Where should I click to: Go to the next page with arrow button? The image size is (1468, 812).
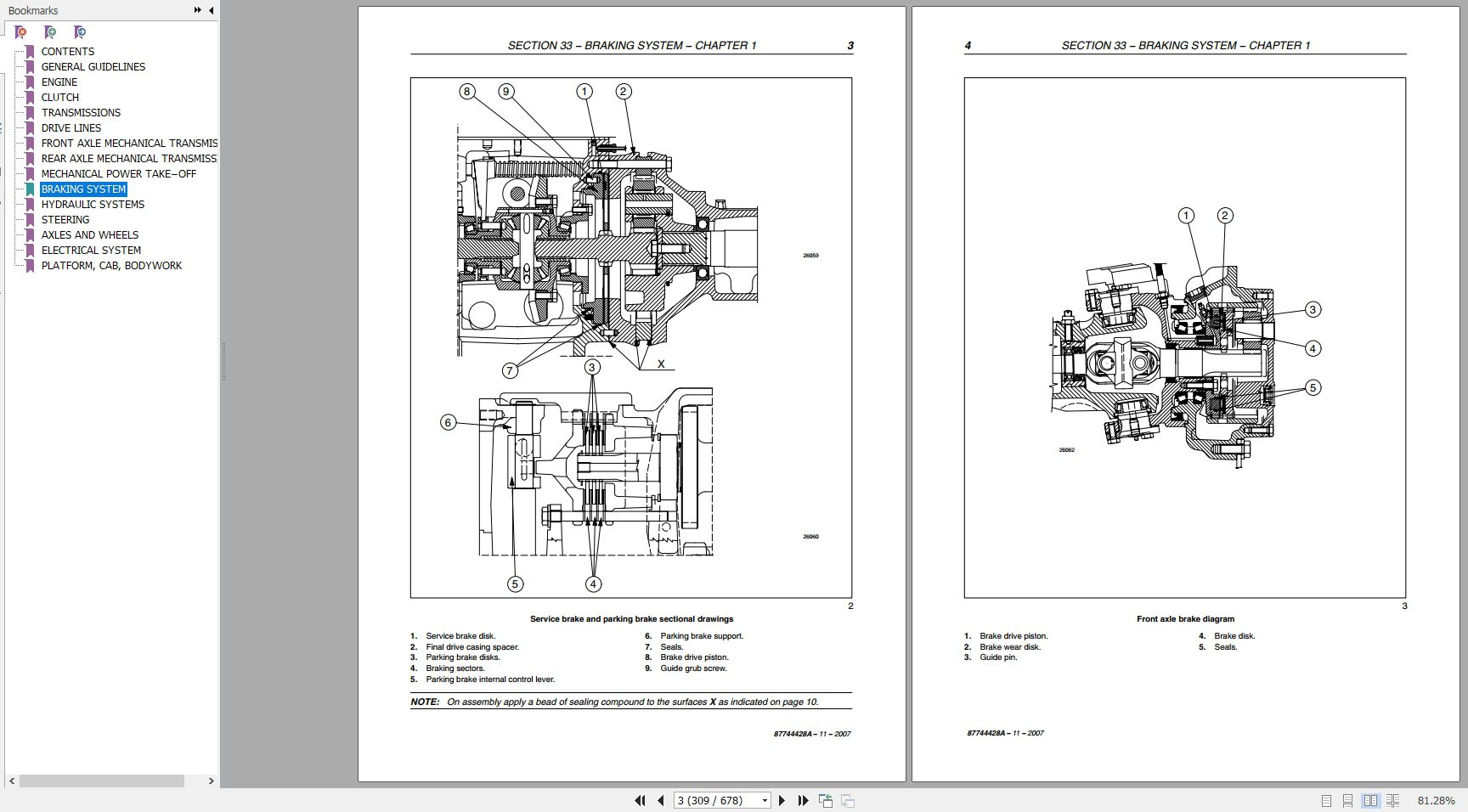(x=782, y=799)
